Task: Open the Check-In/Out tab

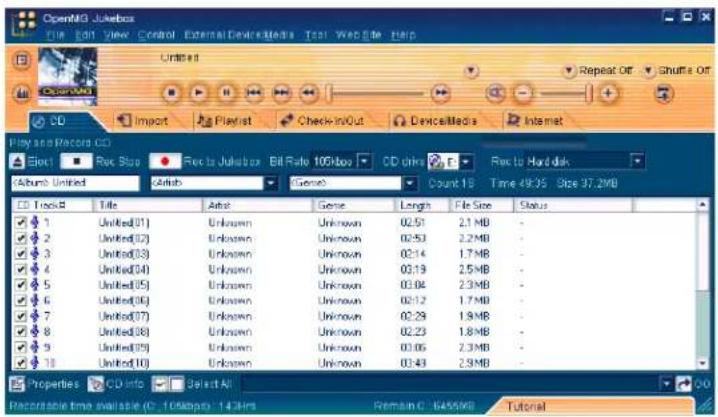Action: (x=322, y=121)
